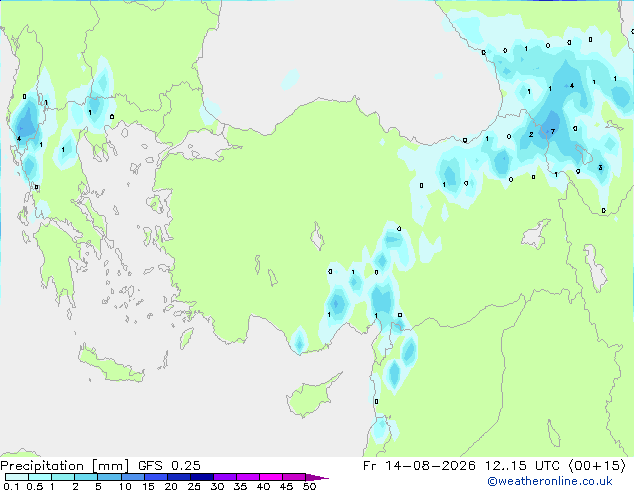Select the 1–2 mm legend swatch
This screenshot has width=634, height=490.
pyautogui.click(x=63, y=477)
